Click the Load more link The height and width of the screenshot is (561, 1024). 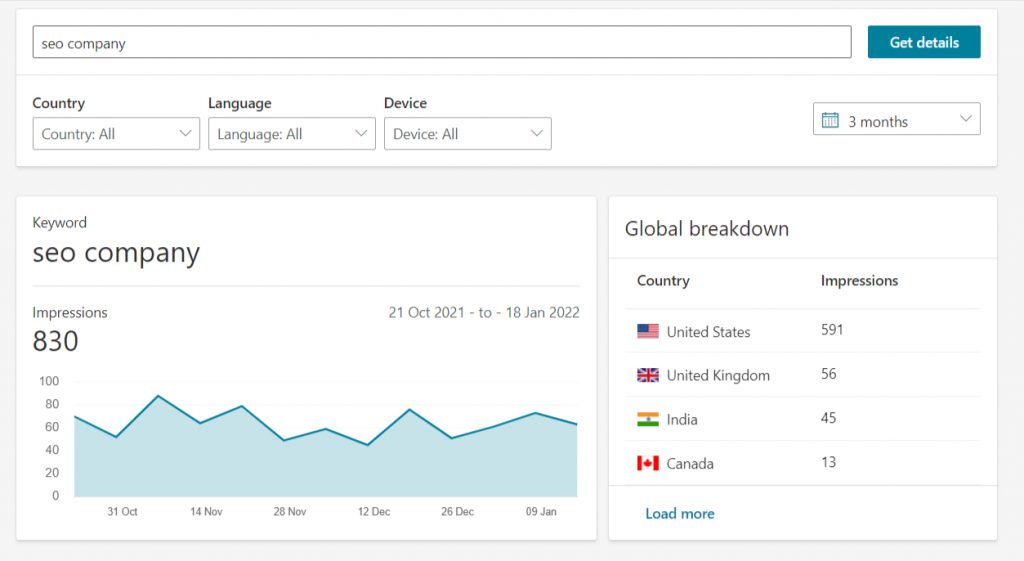[680, 513]
